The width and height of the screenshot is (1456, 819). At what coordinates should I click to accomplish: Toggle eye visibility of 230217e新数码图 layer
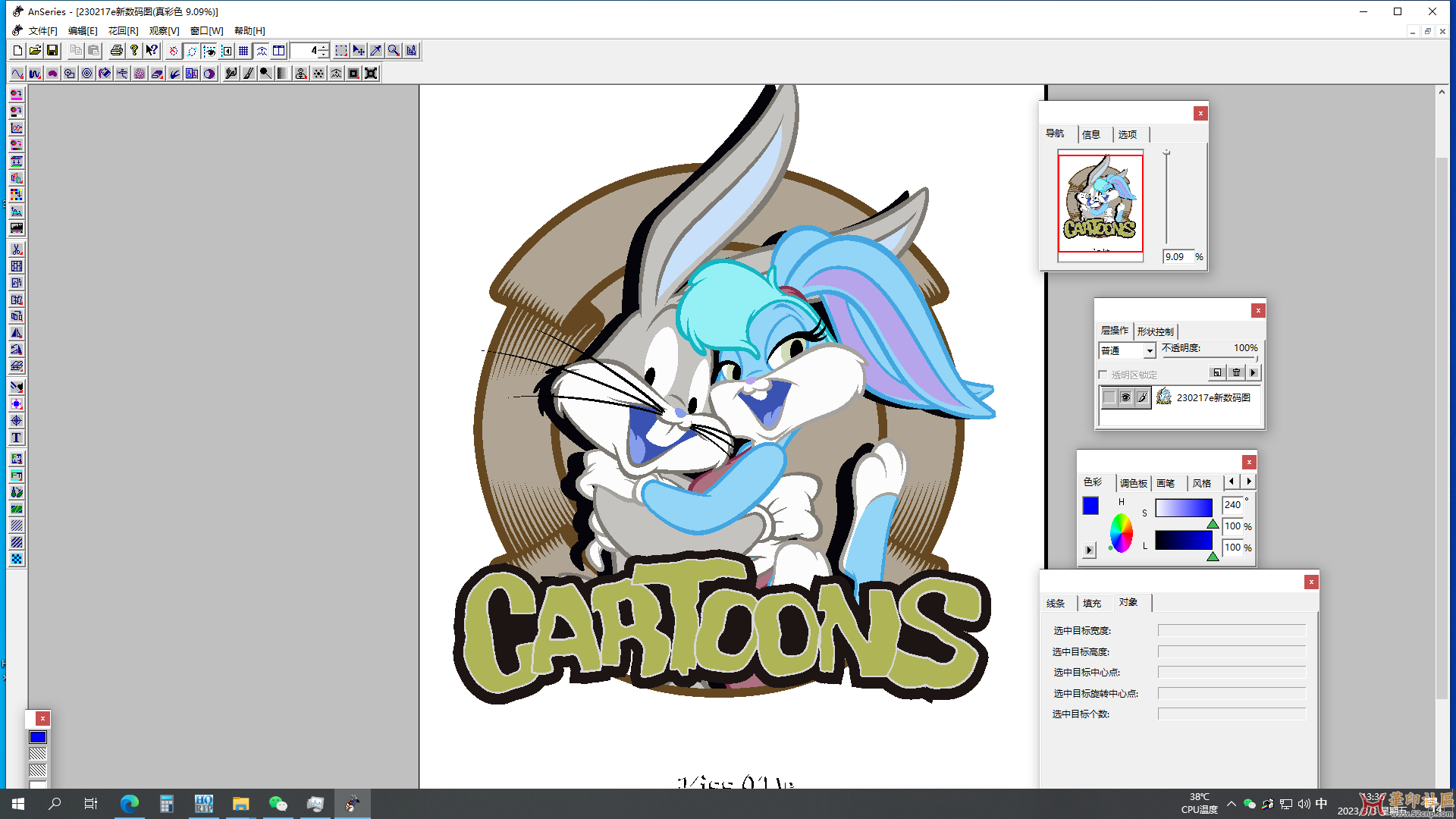(x=1125, y=397)
